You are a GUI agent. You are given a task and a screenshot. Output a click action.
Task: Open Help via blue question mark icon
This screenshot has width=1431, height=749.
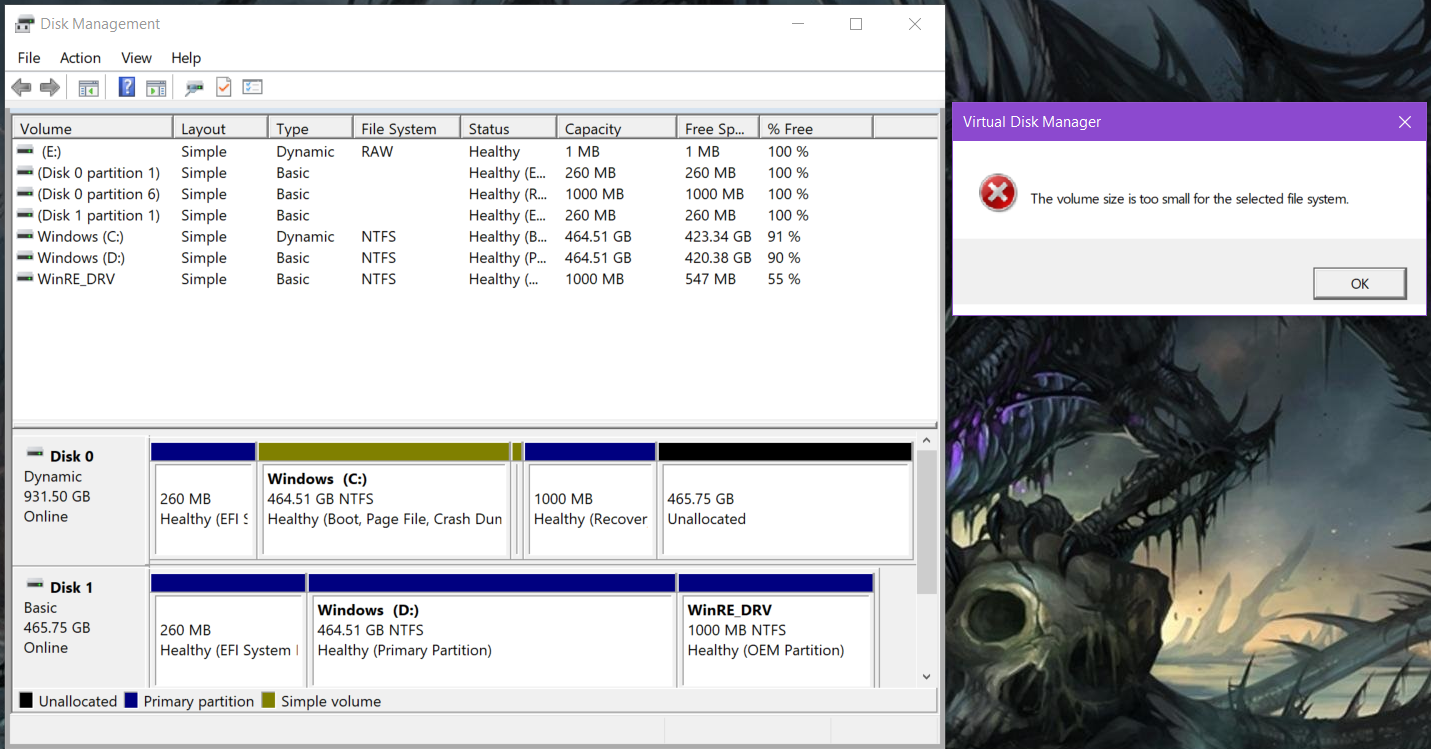127,87
